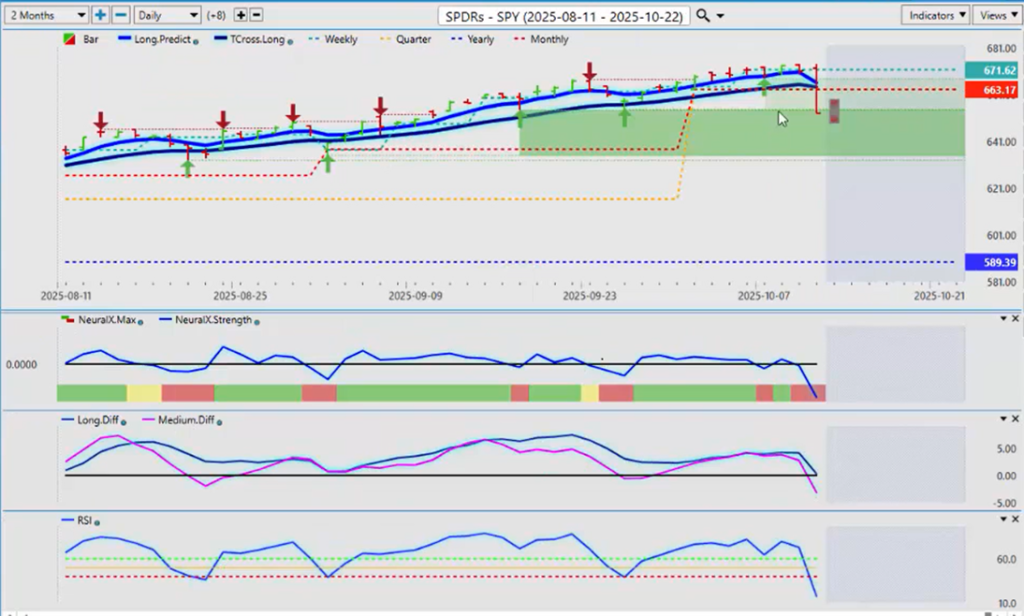Click the SPDRs - SPY symbol field
This screenshot has height=616, width=1024.
(x=563, y=15)
